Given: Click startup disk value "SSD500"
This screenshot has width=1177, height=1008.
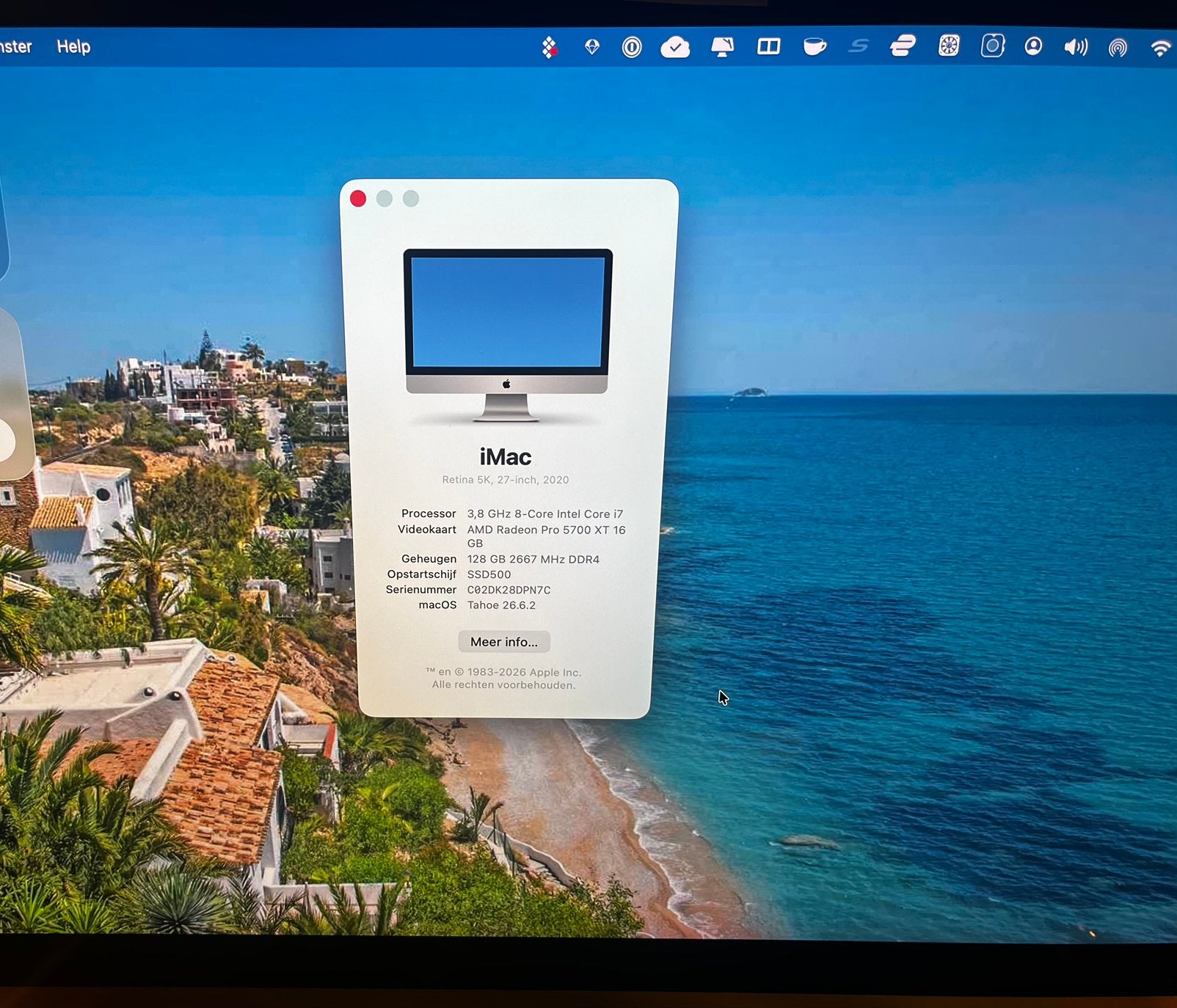Looking at the screenshot, I should [489, 574].
